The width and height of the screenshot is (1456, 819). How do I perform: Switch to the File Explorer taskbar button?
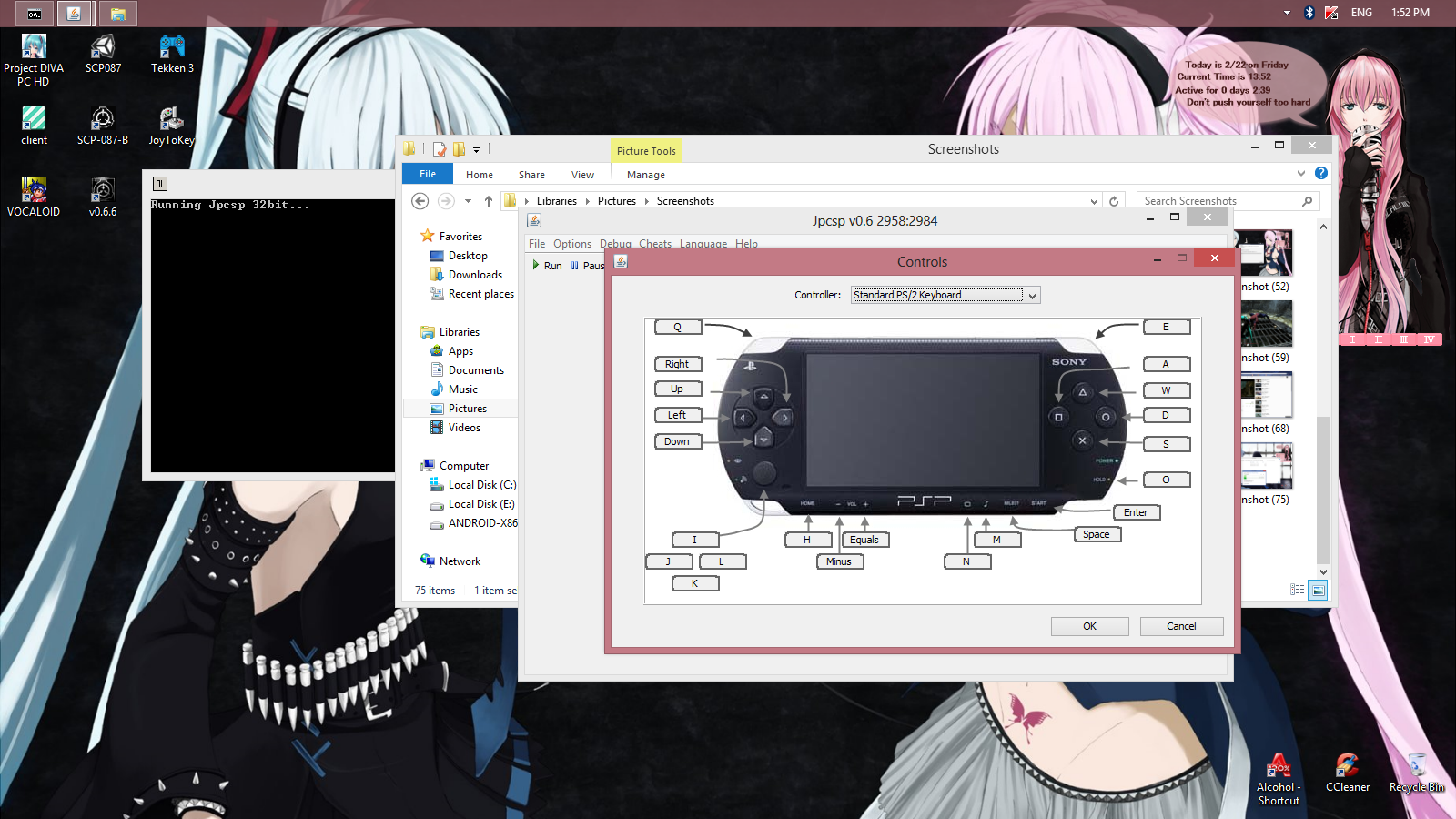point(117,14)
